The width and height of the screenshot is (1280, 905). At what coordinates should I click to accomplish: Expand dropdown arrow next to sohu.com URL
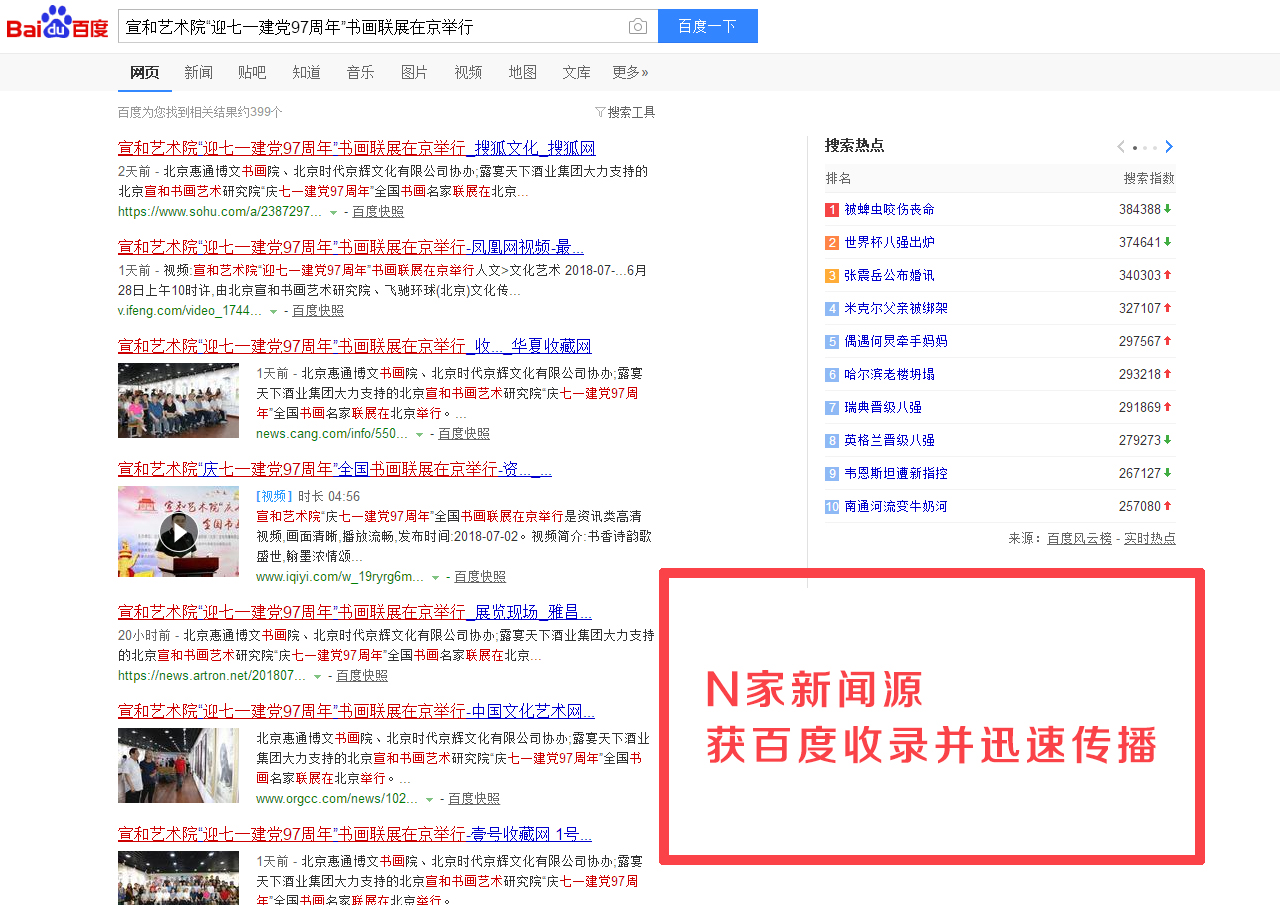(333, 212)
